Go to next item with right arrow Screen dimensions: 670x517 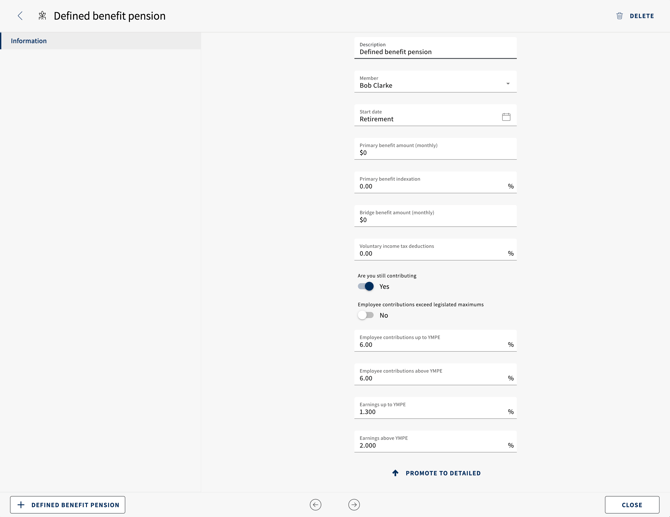[x=354, y=505]
